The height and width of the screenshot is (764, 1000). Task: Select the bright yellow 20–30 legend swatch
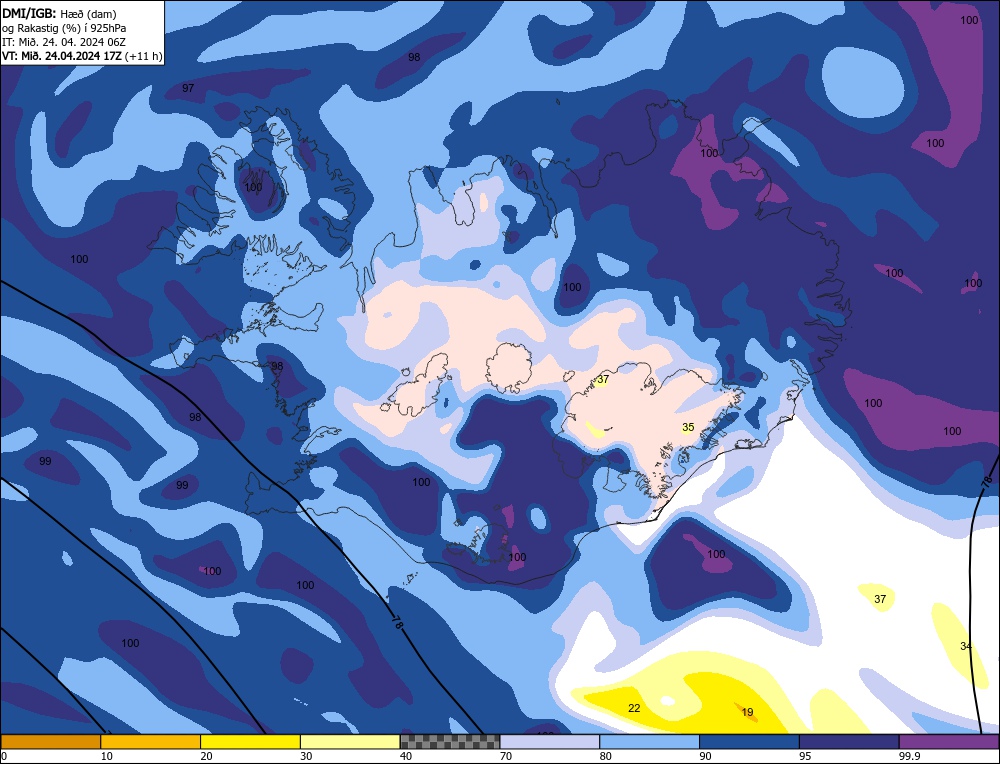[x=250, y=741]
